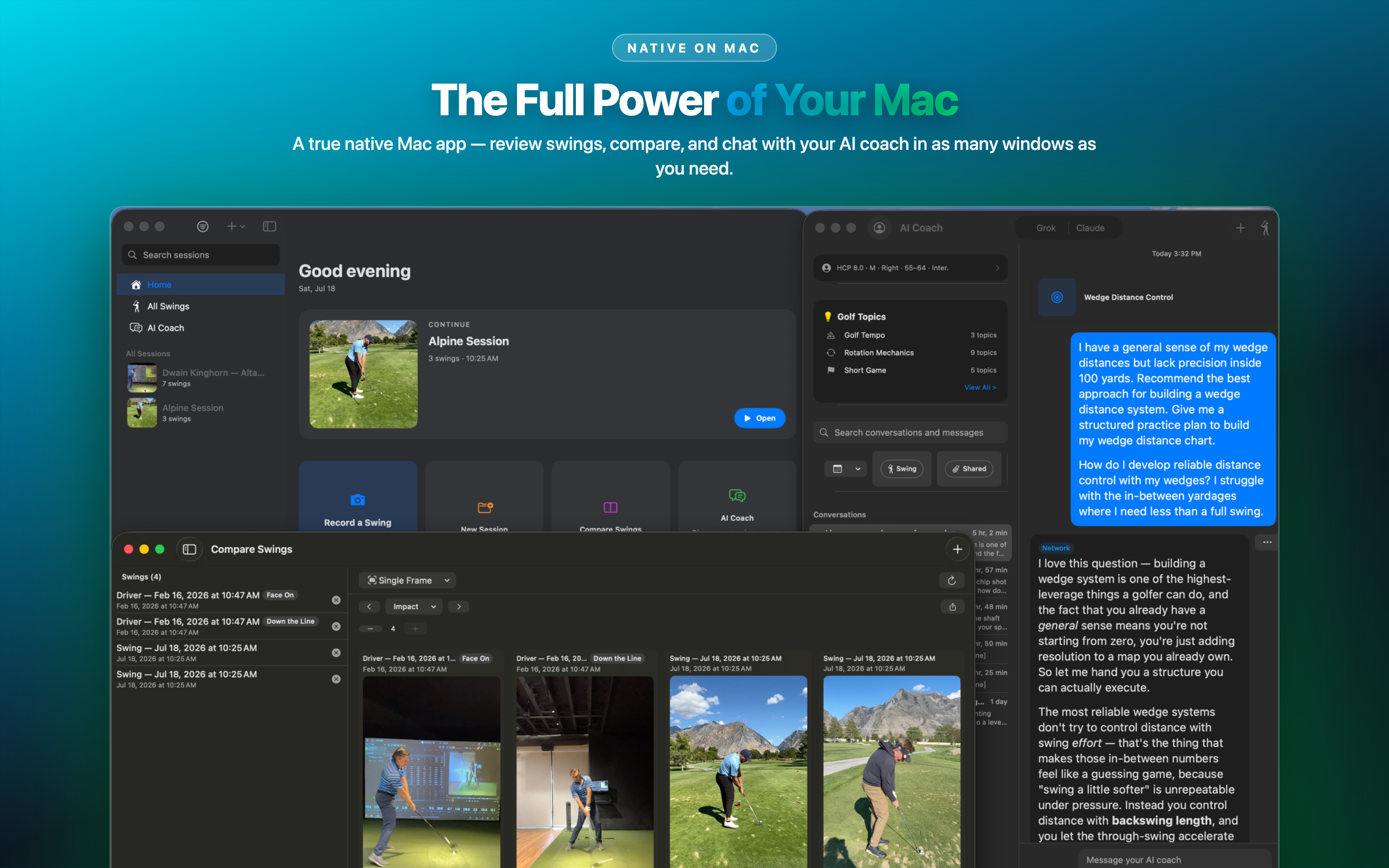Open the Short Game topic
1389x868 pixels.
point(910,370)
